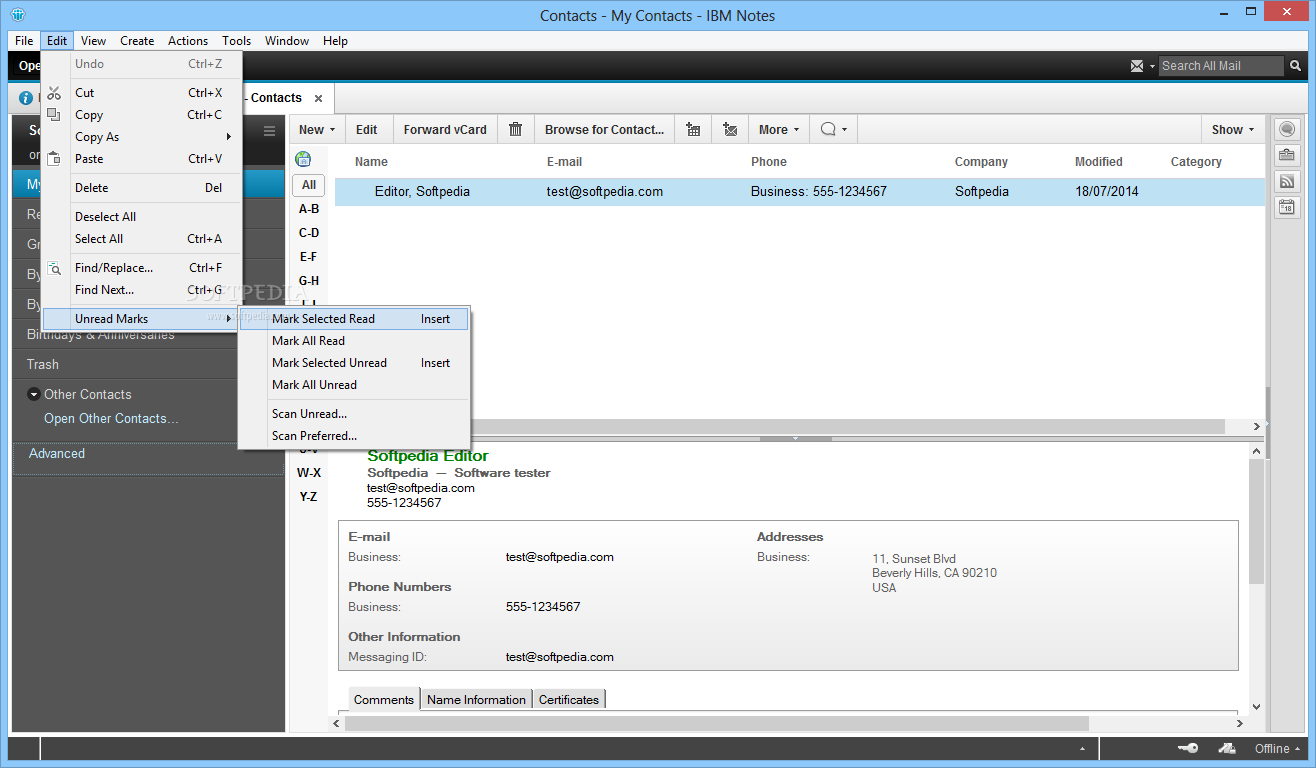Switch to the Name Information tab
The width and height of the screenshot is (1316, 768).
[476, 700]
